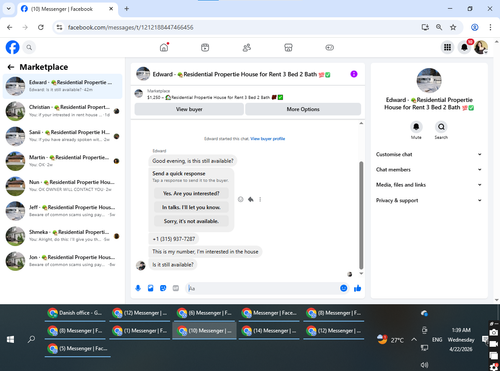Click the More Options button
500x371 pixels.
coord(303,109)
